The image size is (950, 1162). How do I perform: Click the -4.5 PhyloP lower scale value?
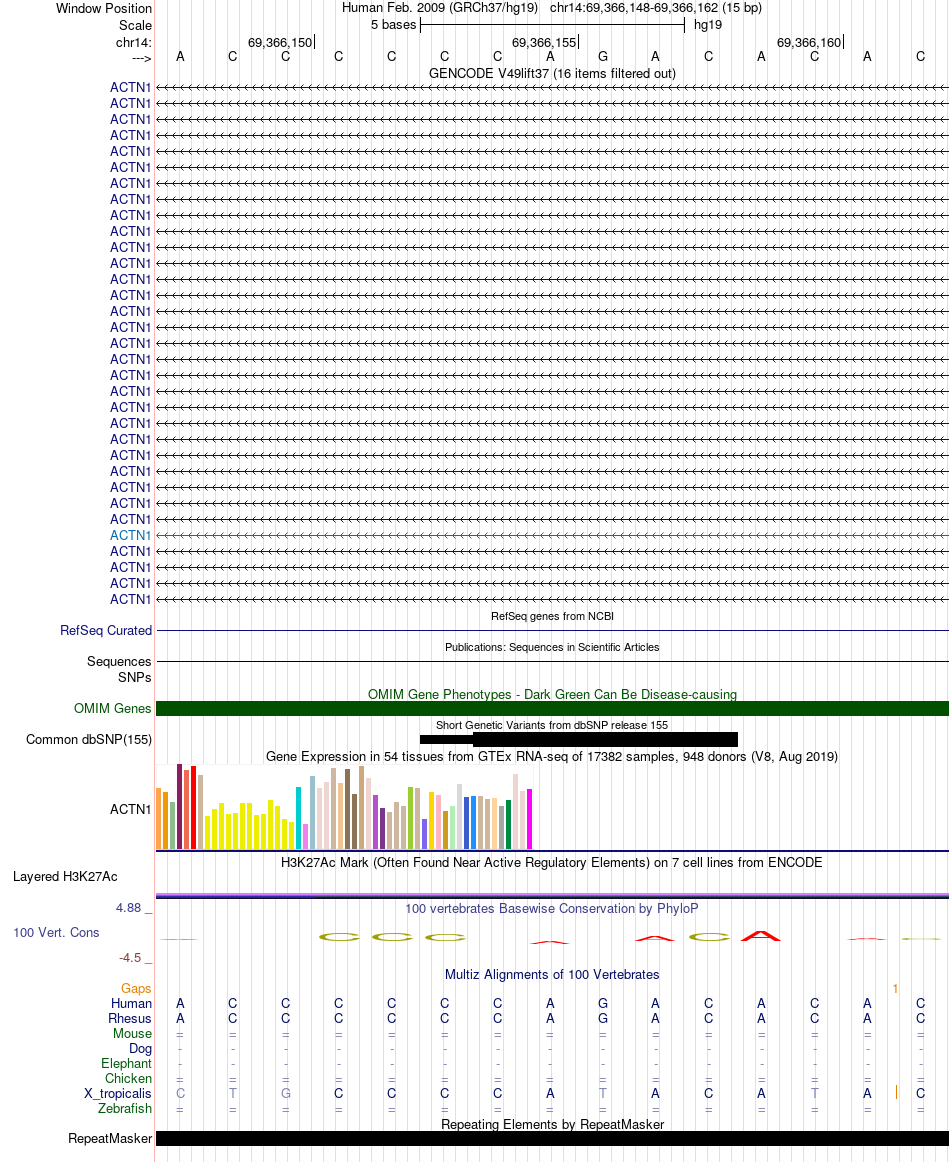(x=130, y=958)
